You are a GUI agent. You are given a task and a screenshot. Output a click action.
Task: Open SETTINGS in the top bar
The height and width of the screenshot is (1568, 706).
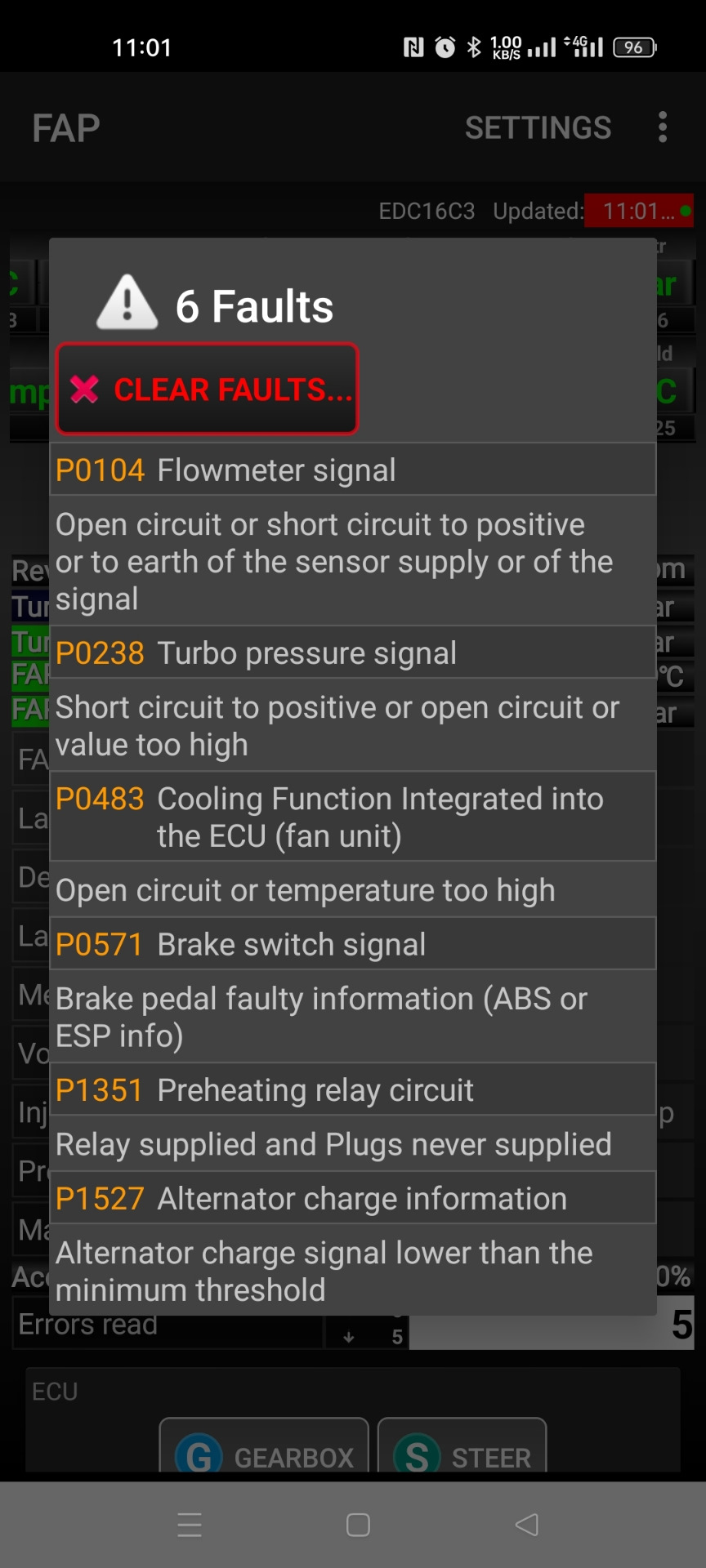coord(538,127)
